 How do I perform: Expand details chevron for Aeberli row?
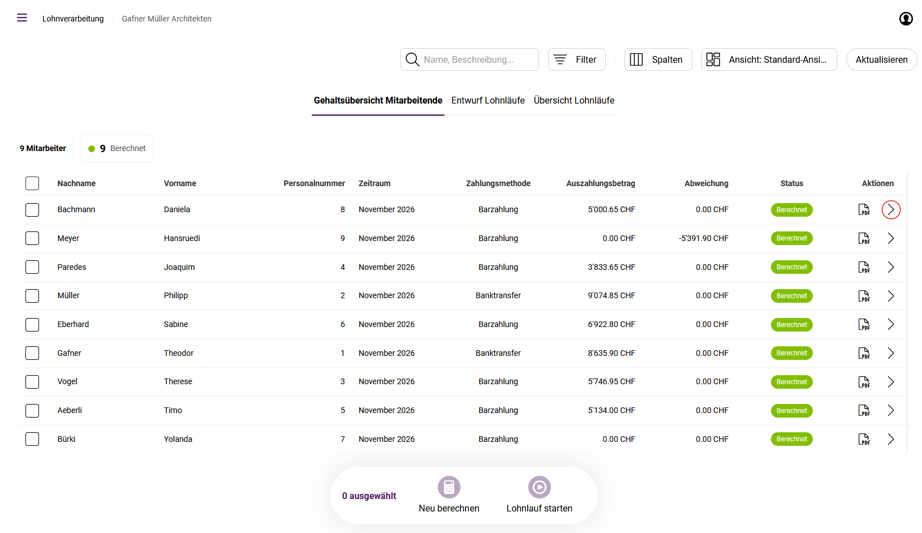tap(891, 411)
